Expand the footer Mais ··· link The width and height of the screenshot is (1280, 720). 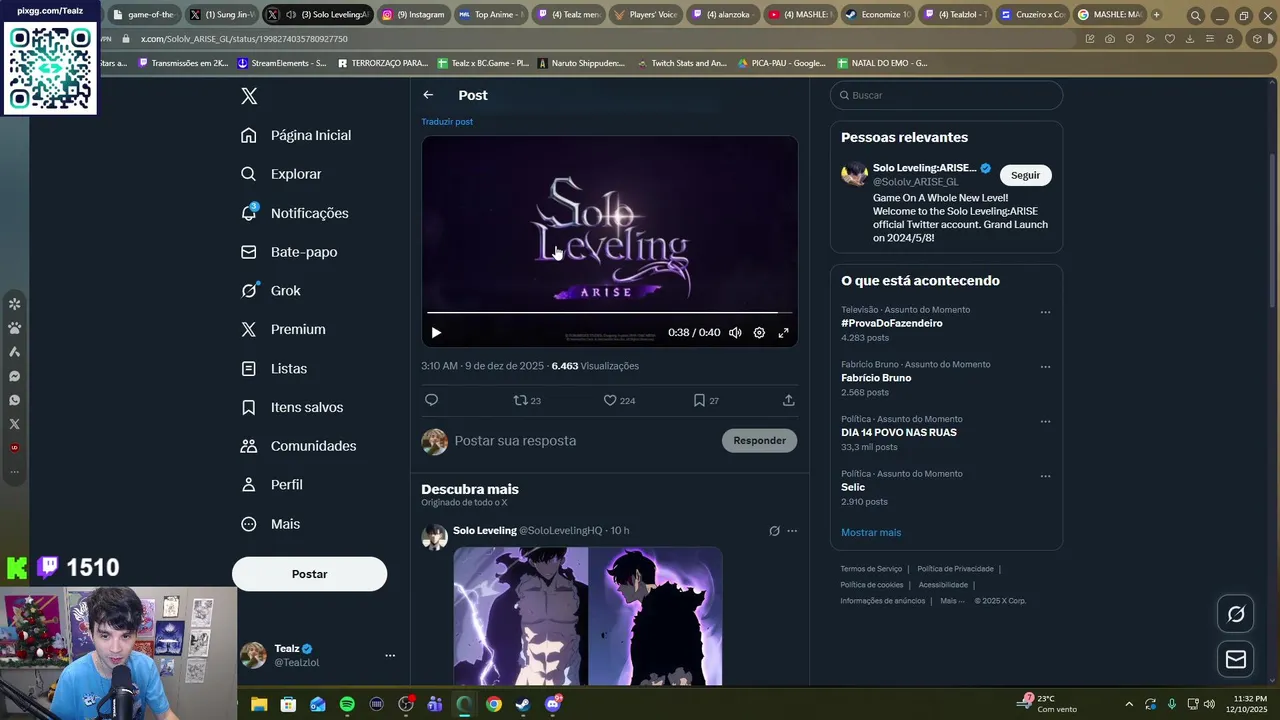pos(952,601)
